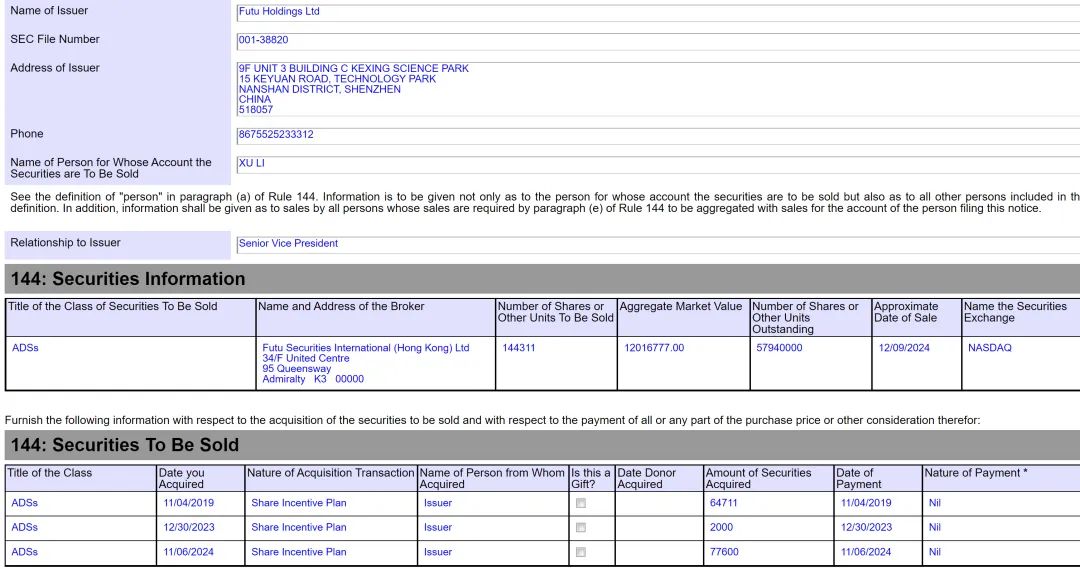Click the Phone number field
Image resolution: width=1080 pixels, height=569 pixels.
coord(658,134)
